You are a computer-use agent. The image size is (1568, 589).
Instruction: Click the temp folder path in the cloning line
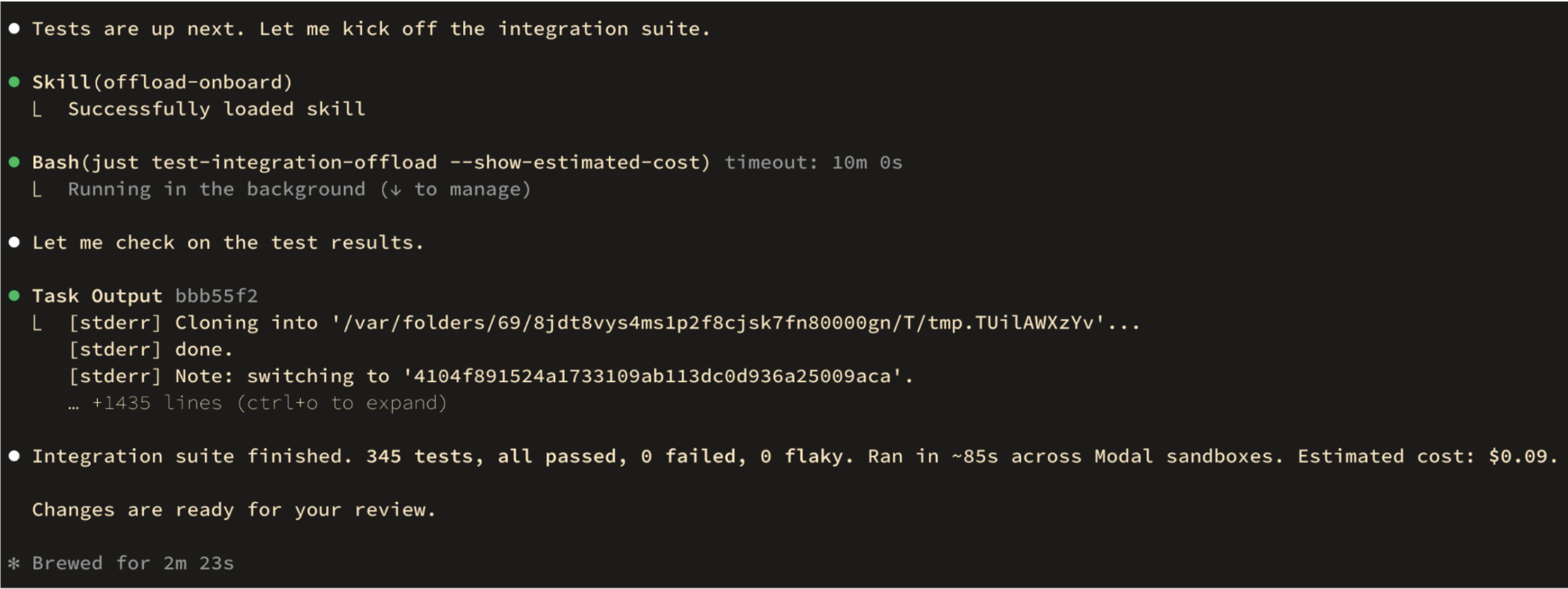(723, 323)
